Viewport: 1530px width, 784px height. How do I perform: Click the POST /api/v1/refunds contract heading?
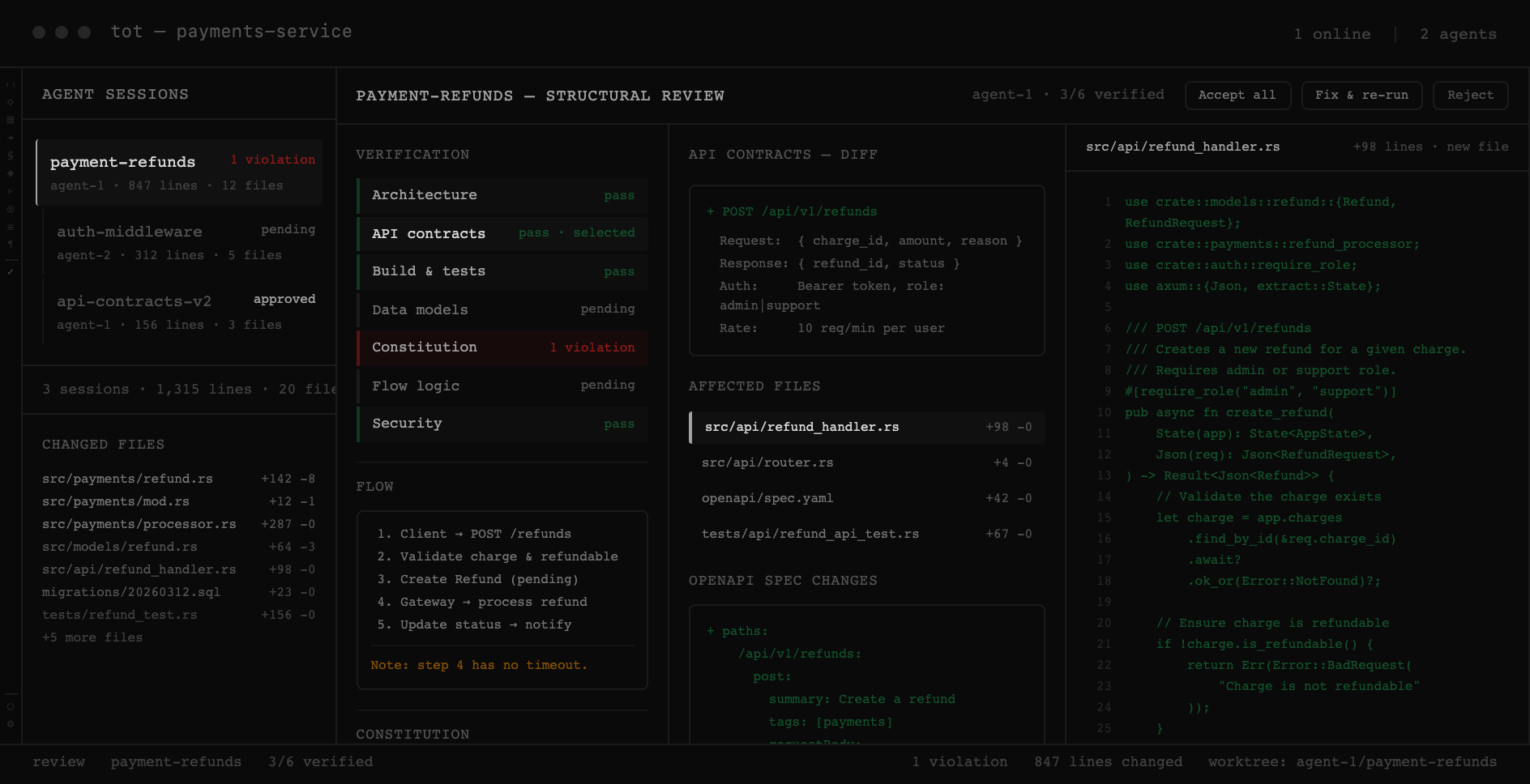792,211
